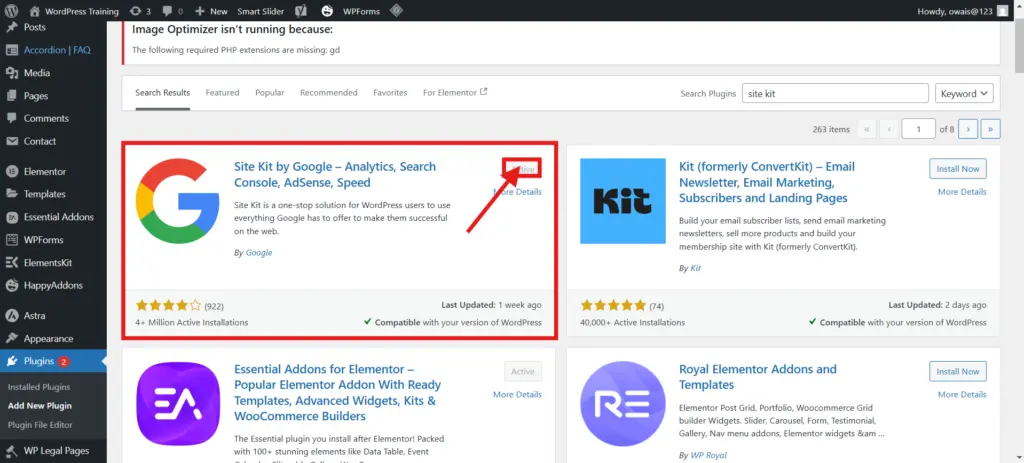Click the '263 items' count text

tap(831, 129)
